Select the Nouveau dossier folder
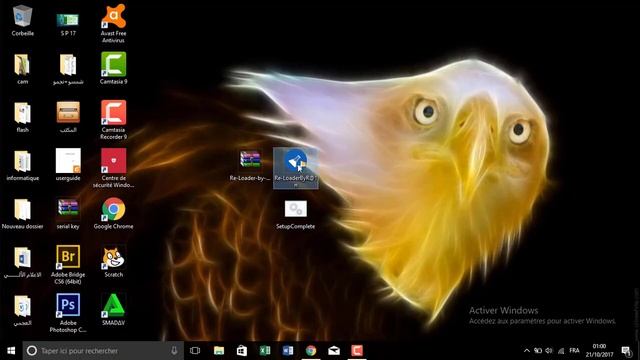Screen dimensions: 640x360 [22, 213]
